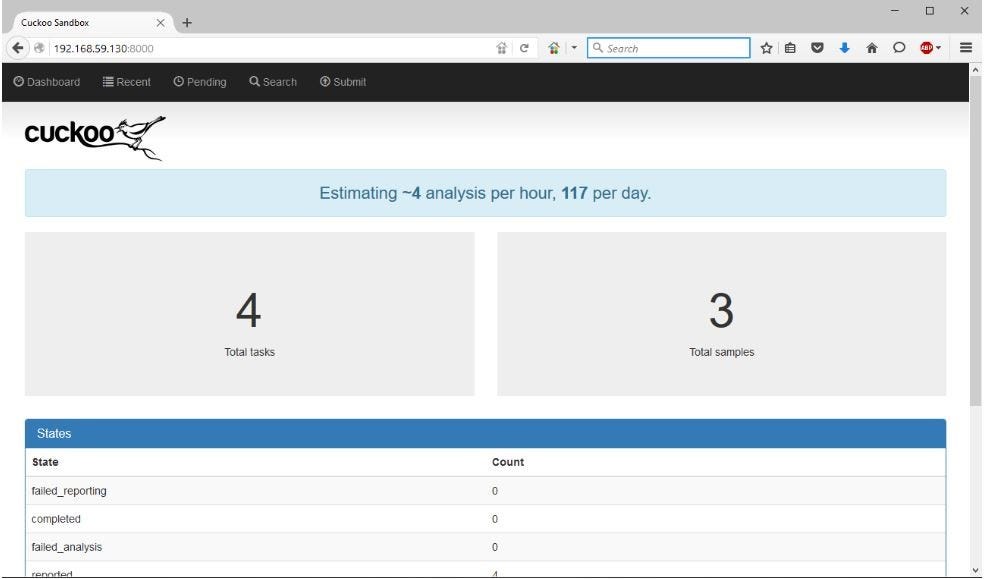985x579 pixels.
Task: Open a new tab with the plus button
Action: click(x=187, y=23)
